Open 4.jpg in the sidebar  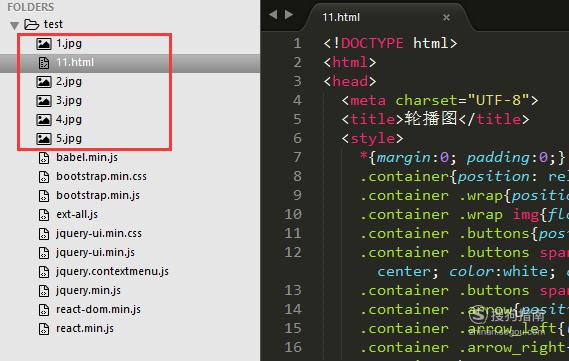point(69,119)
